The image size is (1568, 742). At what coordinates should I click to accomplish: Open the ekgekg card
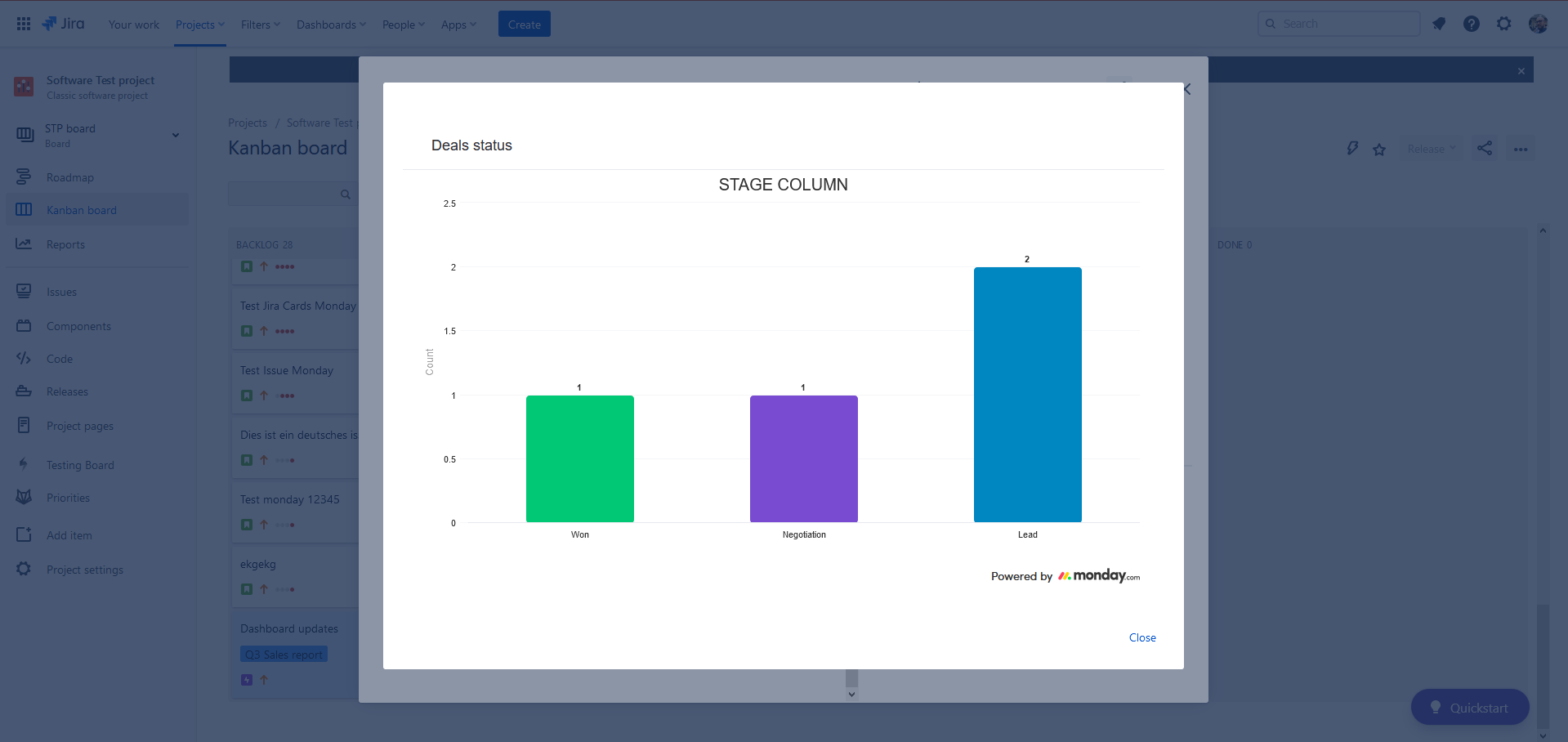coord(296,575)
